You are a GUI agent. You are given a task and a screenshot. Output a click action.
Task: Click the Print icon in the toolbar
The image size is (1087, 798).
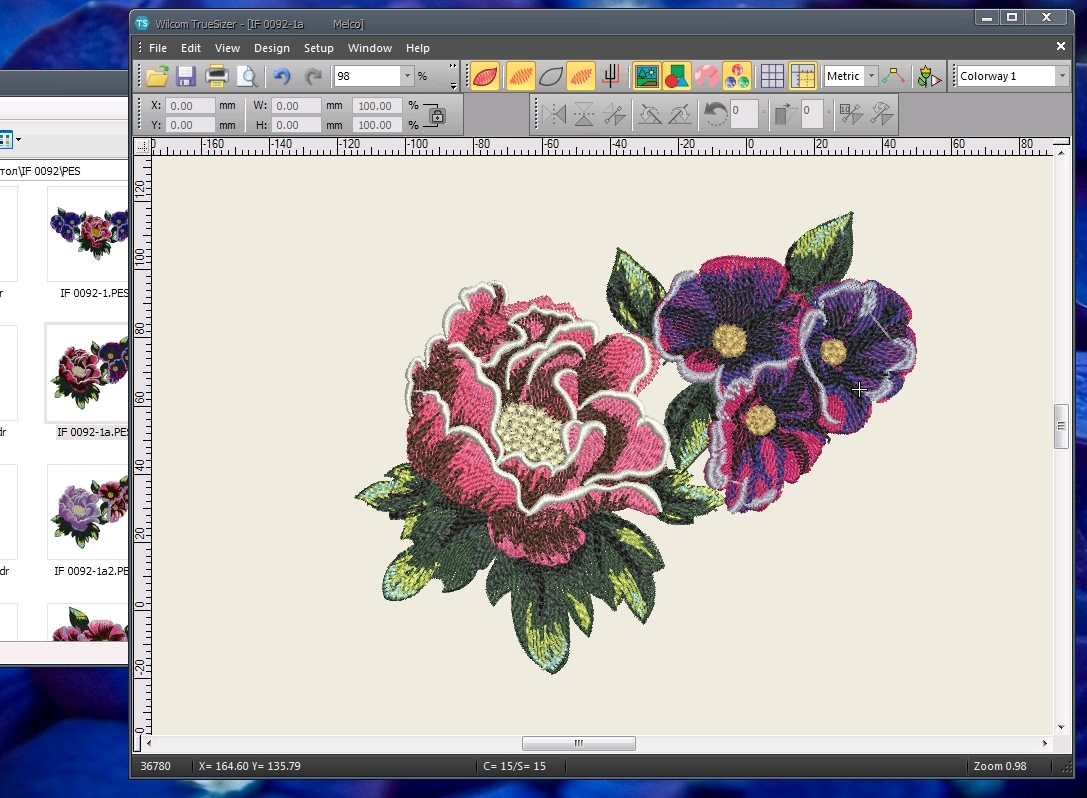point(216,76)
